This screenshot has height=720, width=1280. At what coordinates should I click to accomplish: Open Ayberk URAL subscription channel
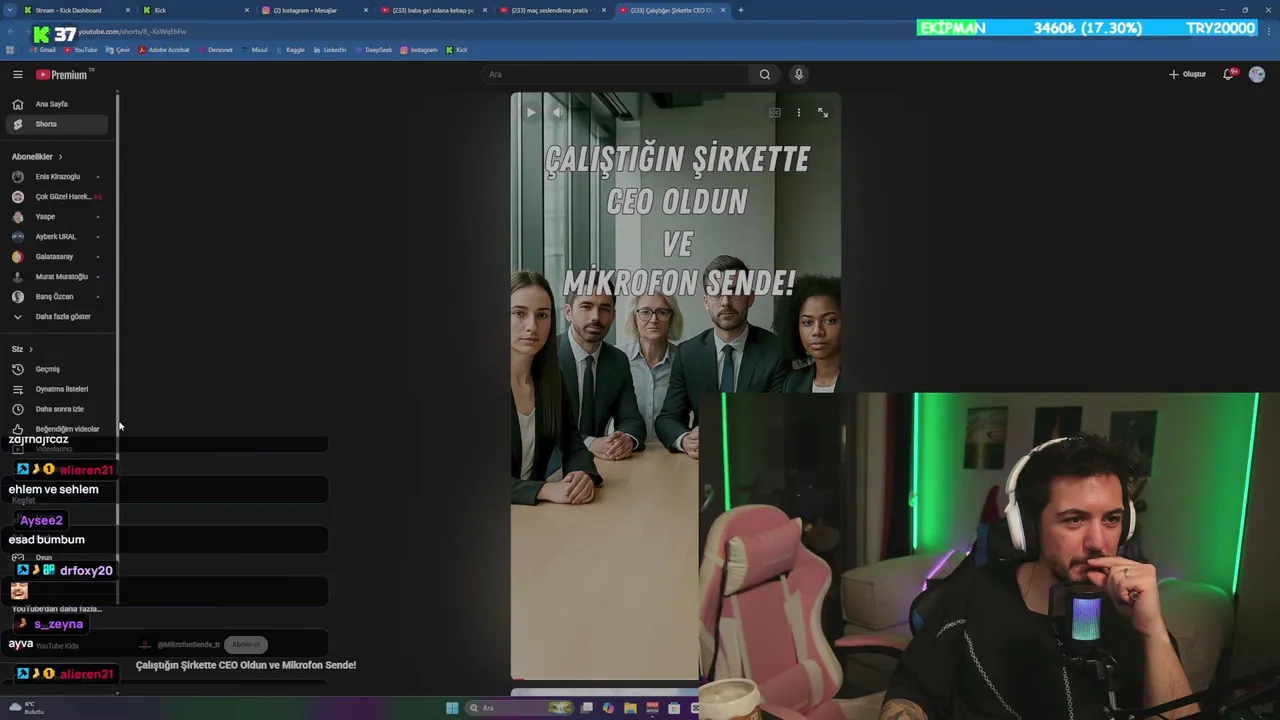coord(56,236)
